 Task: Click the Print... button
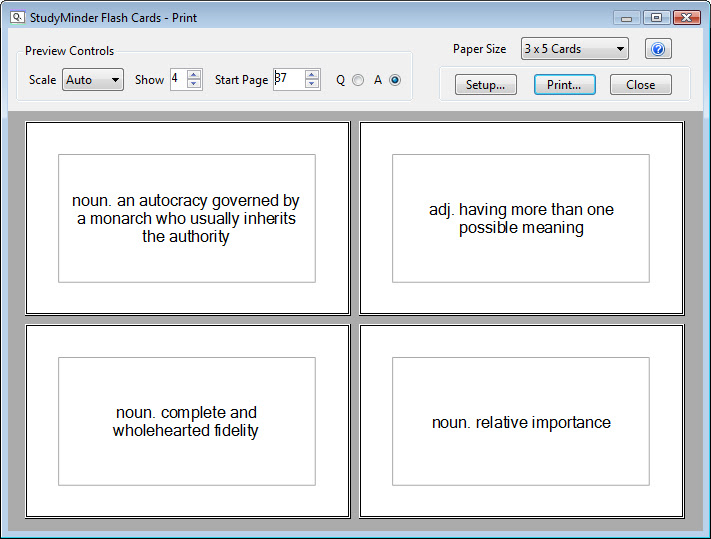(x=565, y=85)
